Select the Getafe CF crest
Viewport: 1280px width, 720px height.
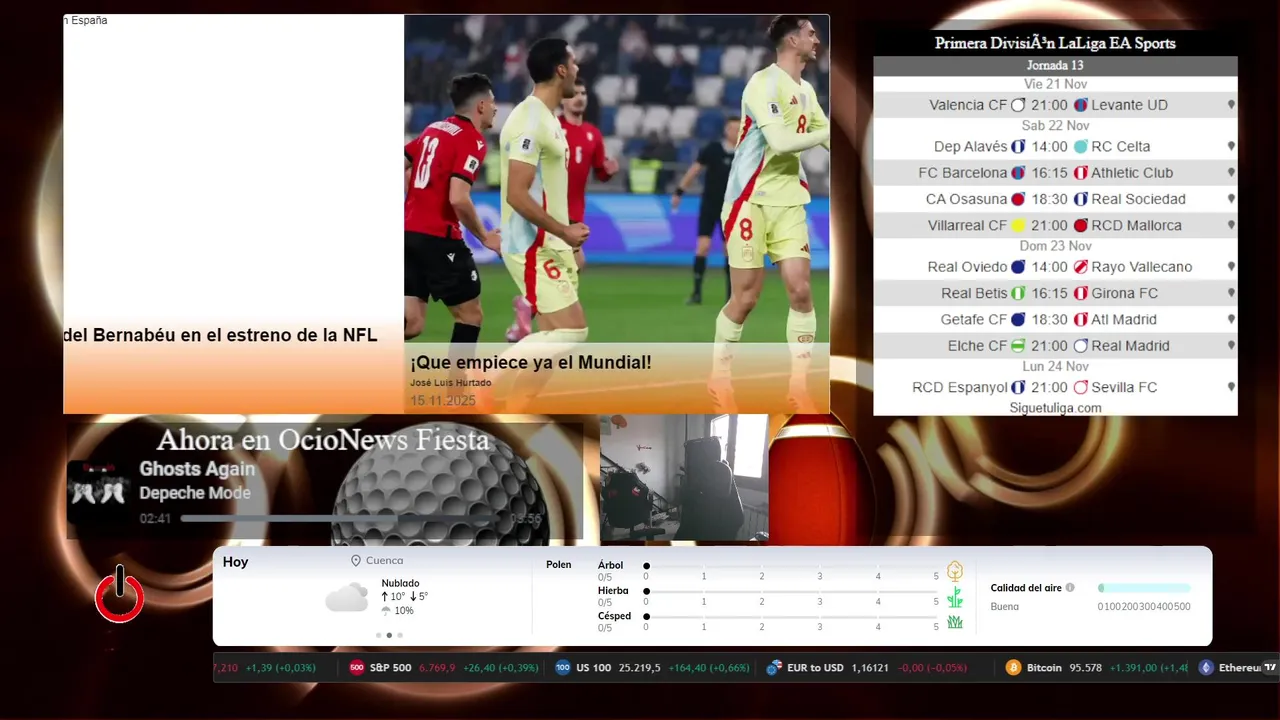pos(1018,320)
